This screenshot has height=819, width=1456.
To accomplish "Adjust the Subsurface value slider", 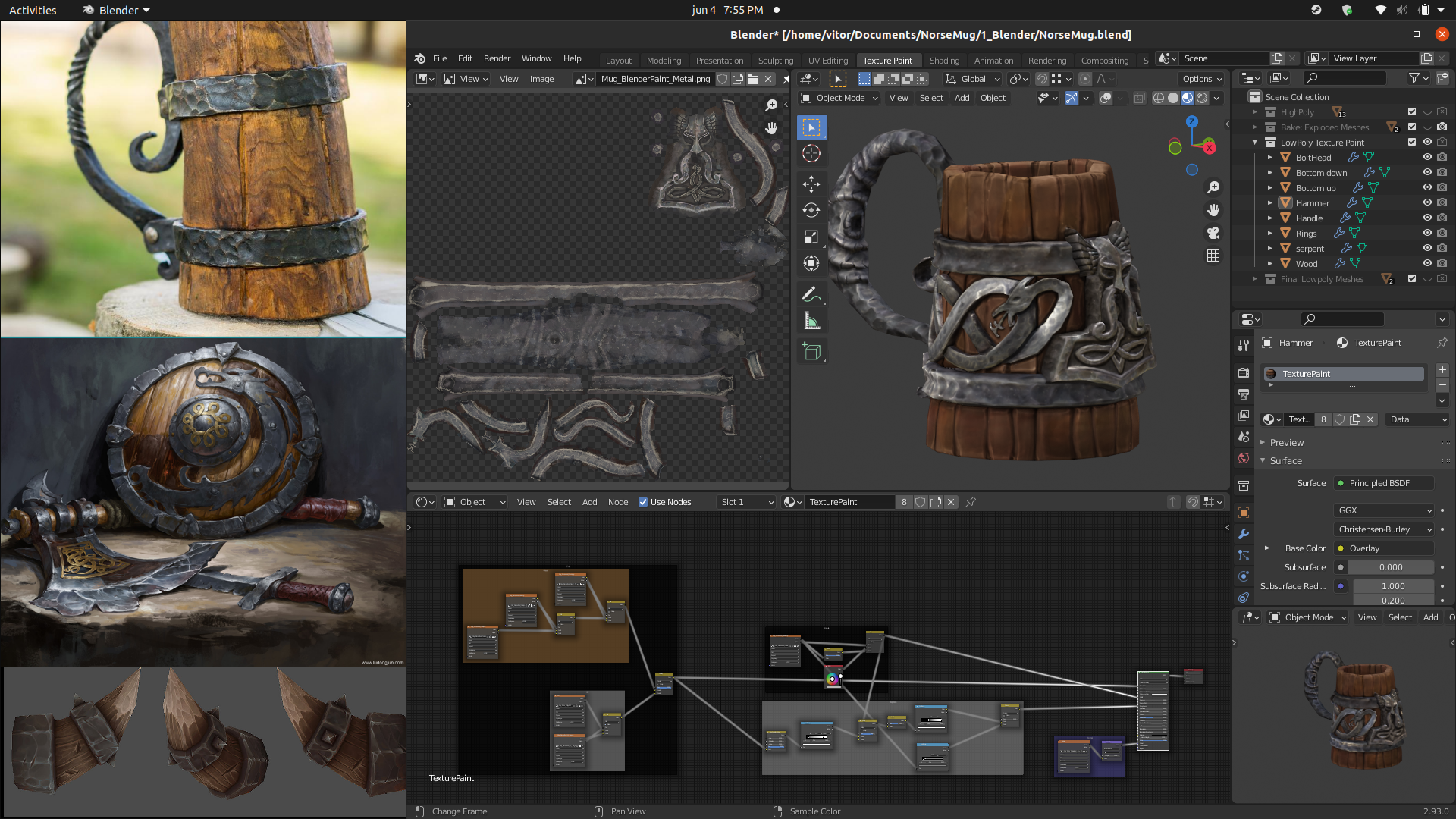I will pos(1392,567).
